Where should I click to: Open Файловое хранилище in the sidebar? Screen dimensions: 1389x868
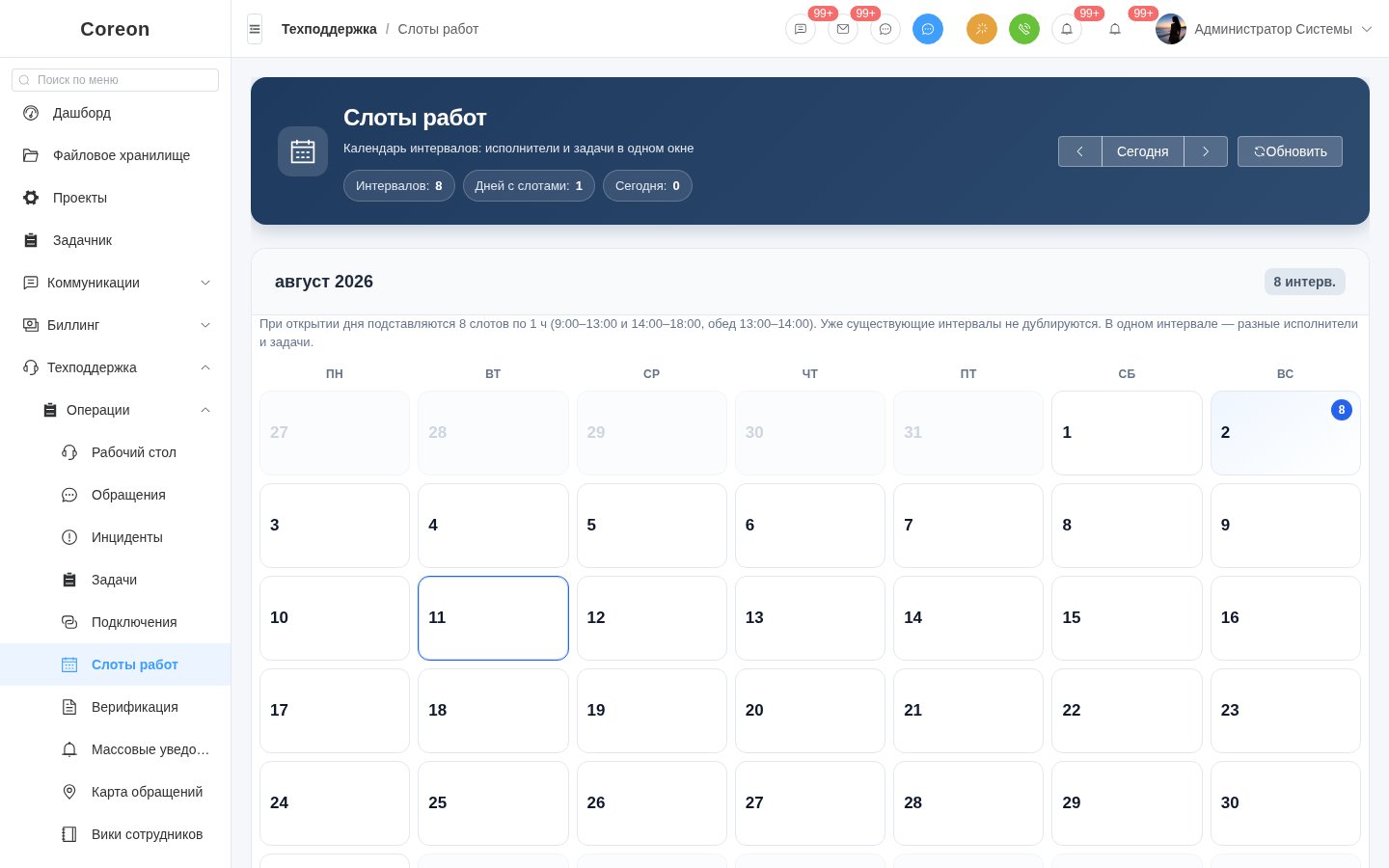(116, 155)
